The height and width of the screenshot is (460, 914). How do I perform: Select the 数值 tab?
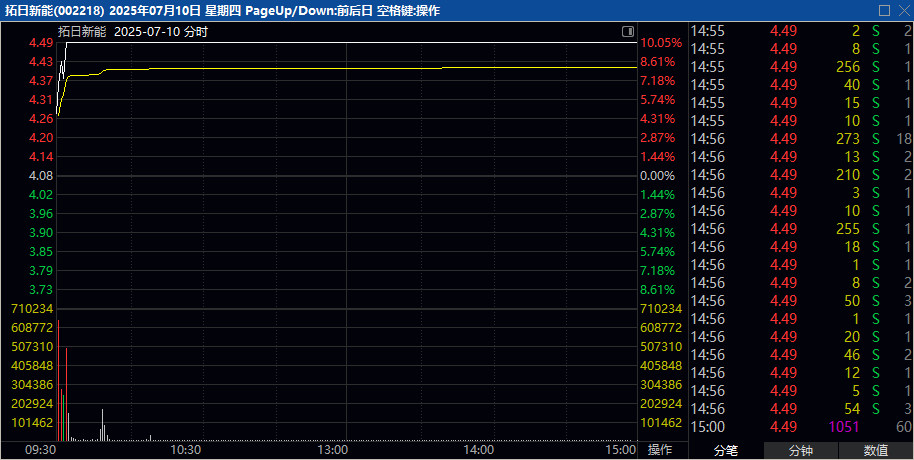pos(875,450)
